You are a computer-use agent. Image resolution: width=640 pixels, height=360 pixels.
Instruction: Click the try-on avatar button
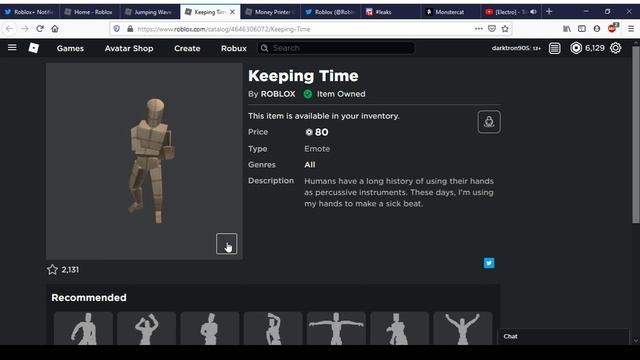[489, 122]
